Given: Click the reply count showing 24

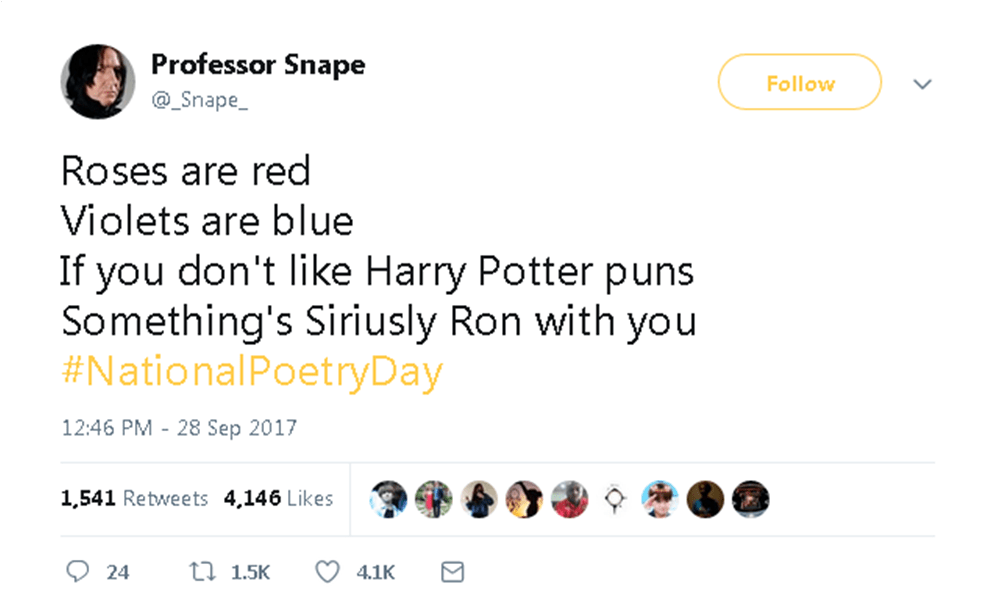Looking at the screenshot, I should [x=118, y=572].
